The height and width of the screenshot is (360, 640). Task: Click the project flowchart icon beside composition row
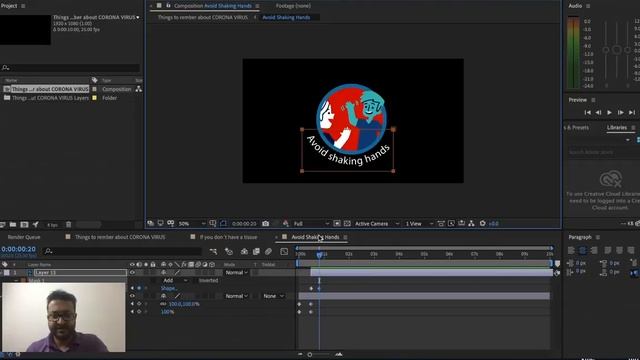point(139,89)
